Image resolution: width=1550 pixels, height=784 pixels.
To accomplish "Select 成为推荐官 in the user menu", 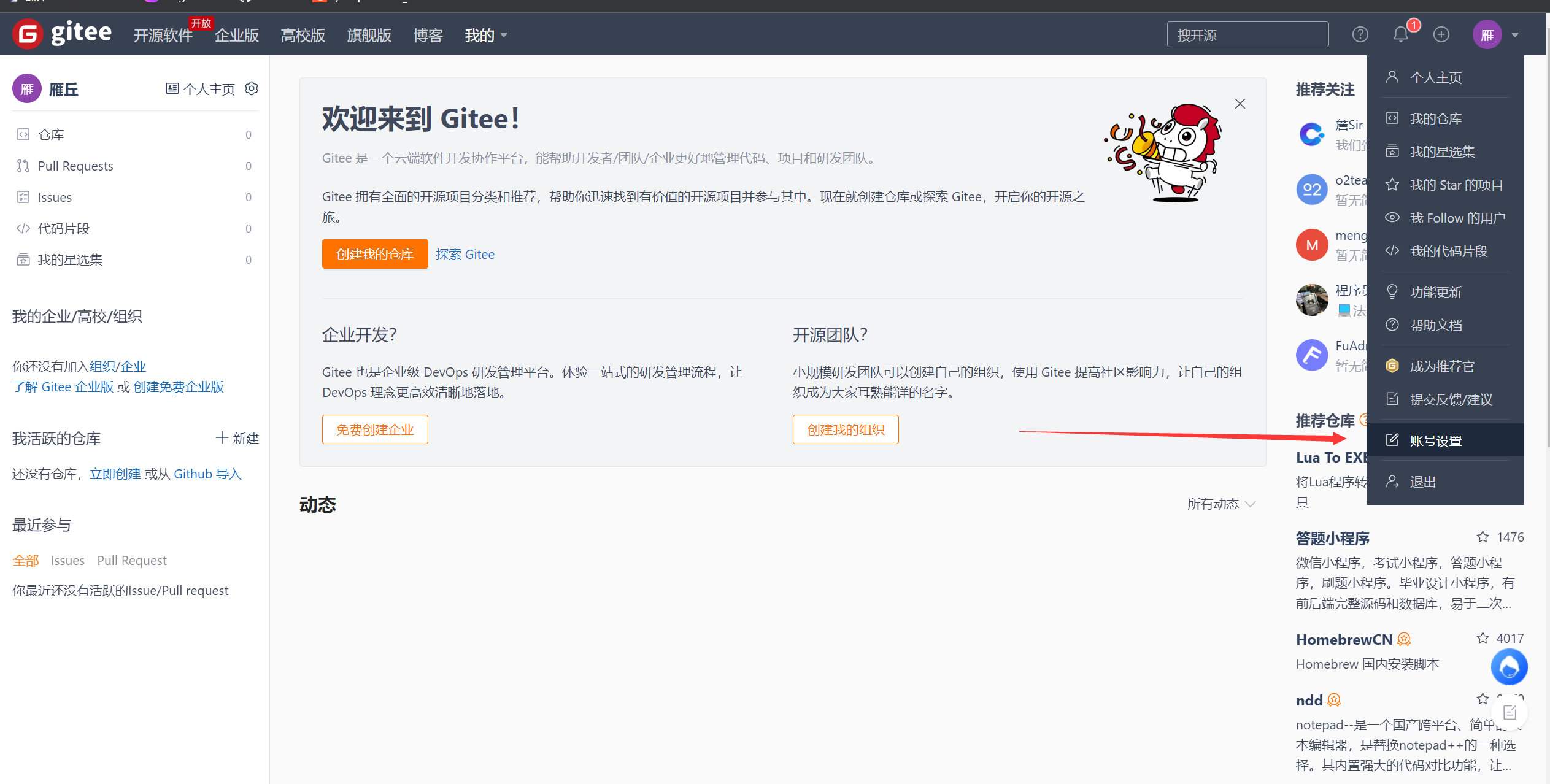I will [x=1445, y=366].
